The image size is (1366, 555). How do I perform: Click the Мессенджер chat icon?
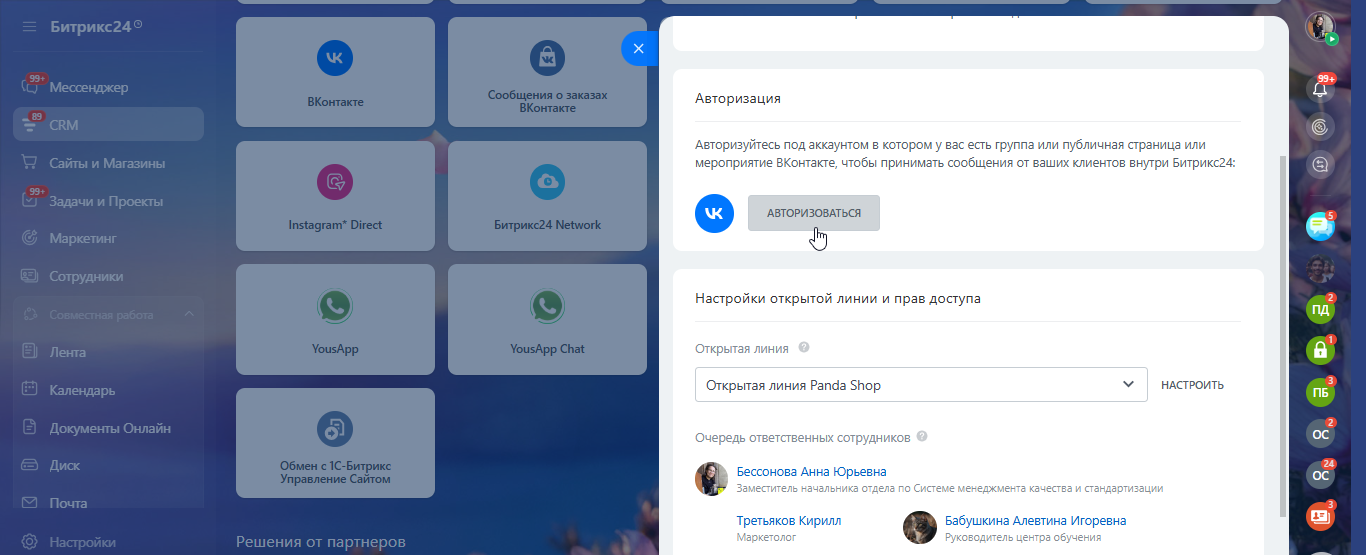point(30,88)
